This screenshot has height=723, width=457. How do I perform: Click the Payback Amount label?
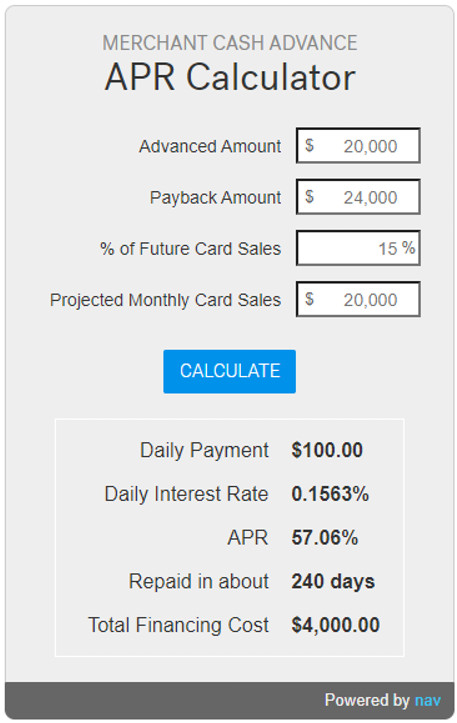pos(215,198)
